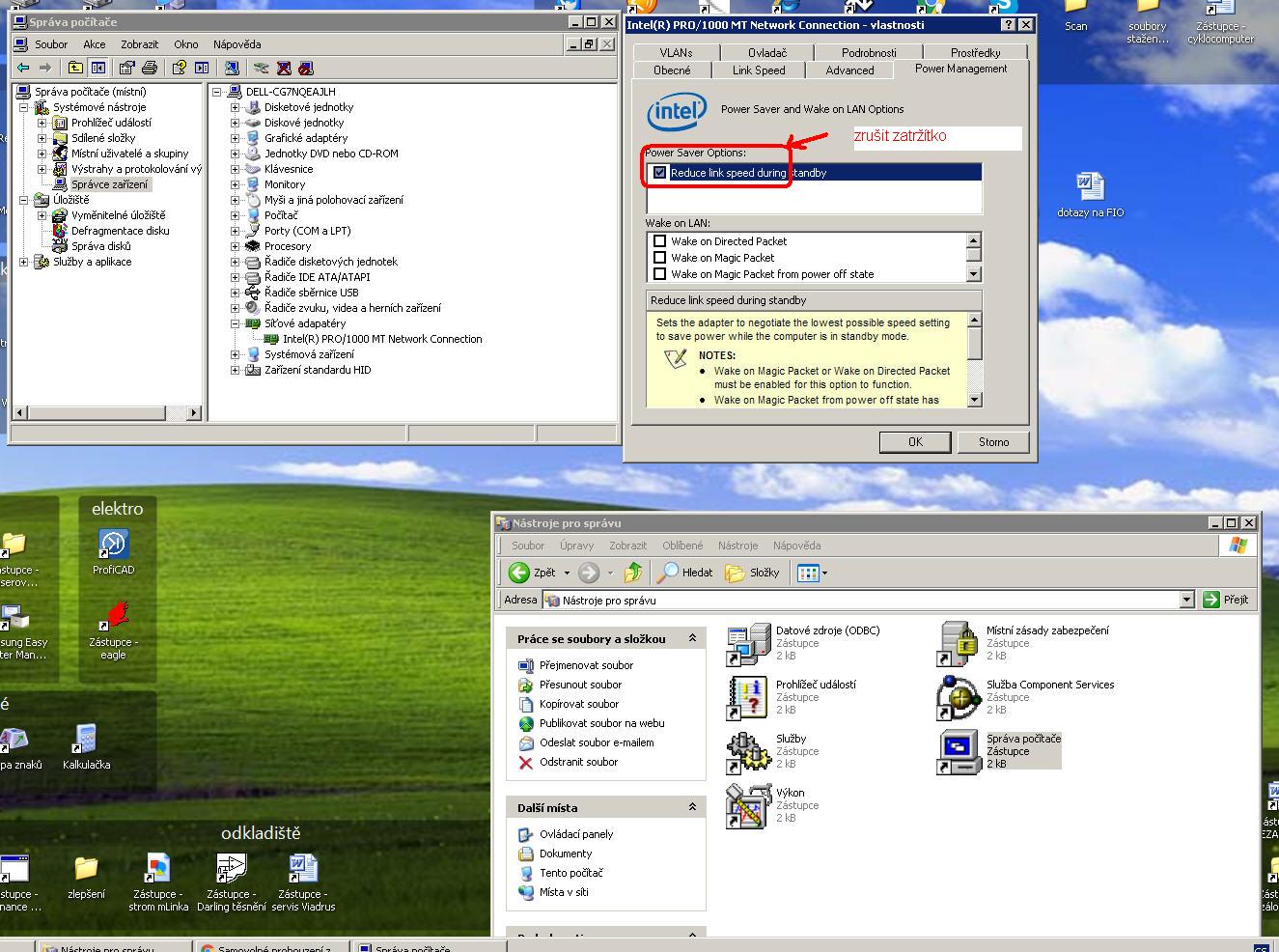The width and height of the screenshot is (1279, 952).
Task: Open the Akce menu
Action: pyautogui.click(x=95, y=44)
